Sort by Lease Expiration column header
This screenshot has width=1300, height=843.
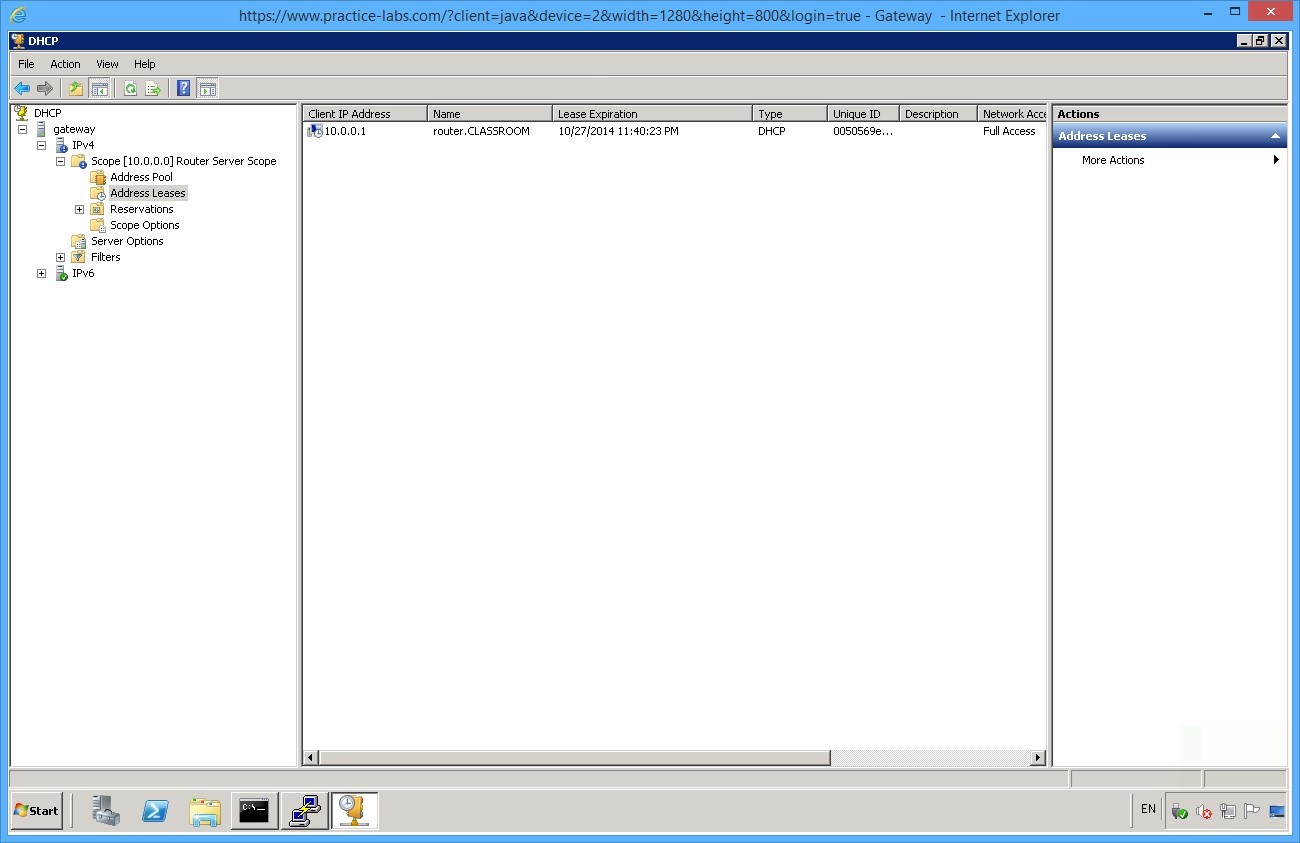650,114
